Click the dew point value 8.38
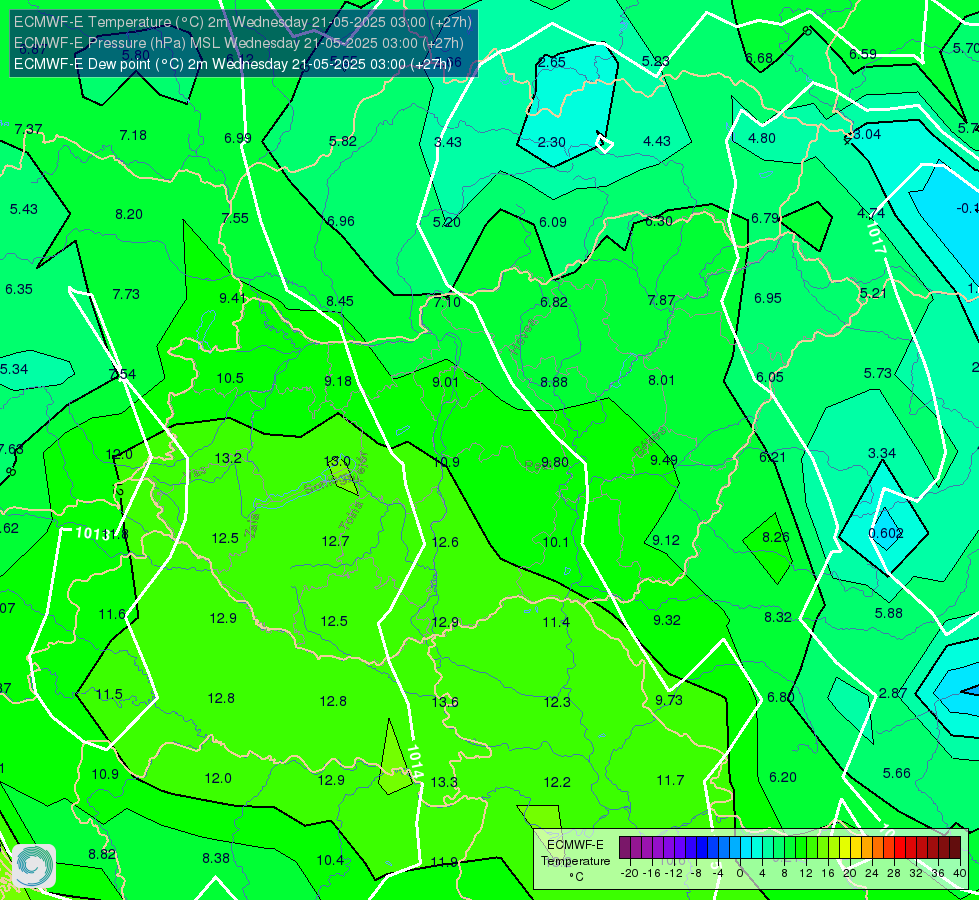Viewport: 979px width, 900px height. (x=216, y=858)
